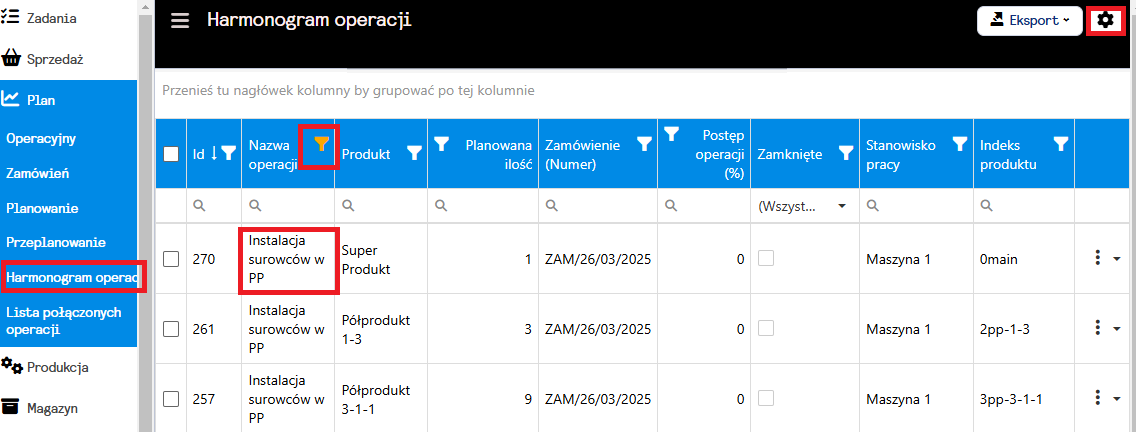Navigate to Magazyn in sidebar

pyautogui.click(x=53, y=407)
